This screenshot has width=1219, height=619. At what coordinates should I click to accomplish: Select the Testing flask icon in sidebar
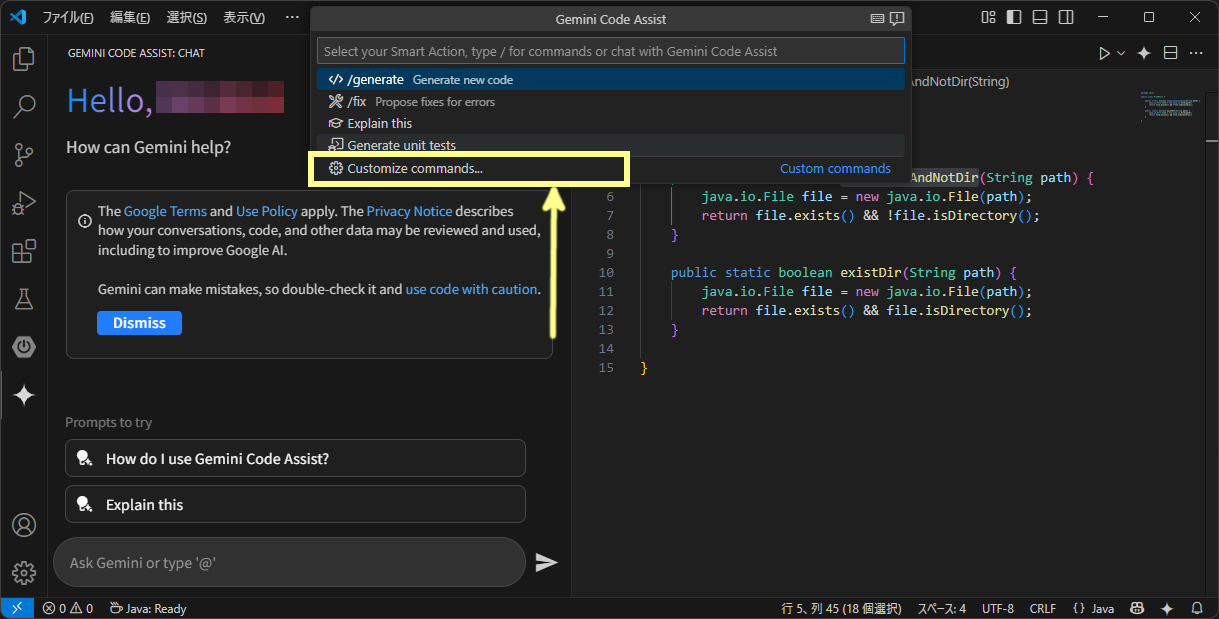[x=23, y=299]
